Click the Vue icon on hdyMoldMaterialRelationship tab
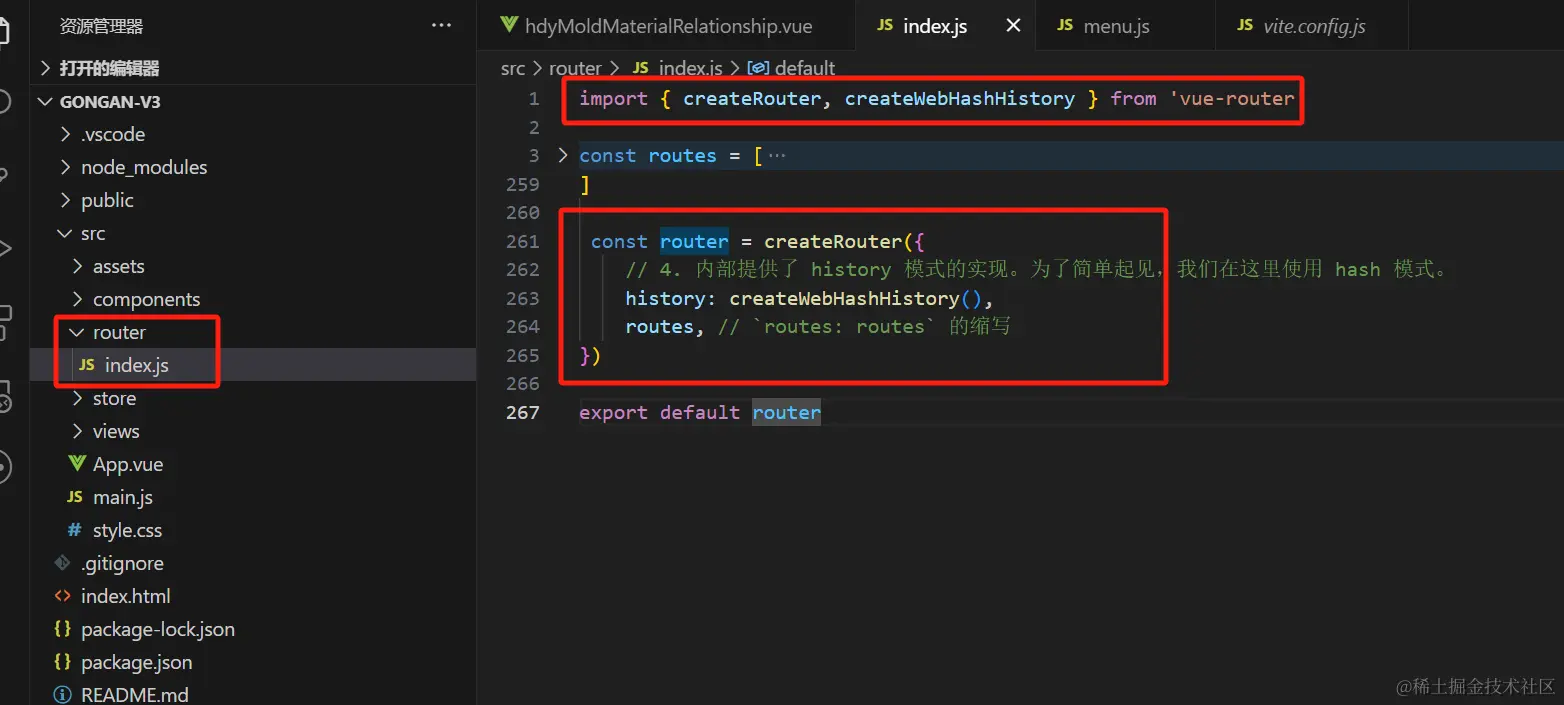 (x=509, y=25)
